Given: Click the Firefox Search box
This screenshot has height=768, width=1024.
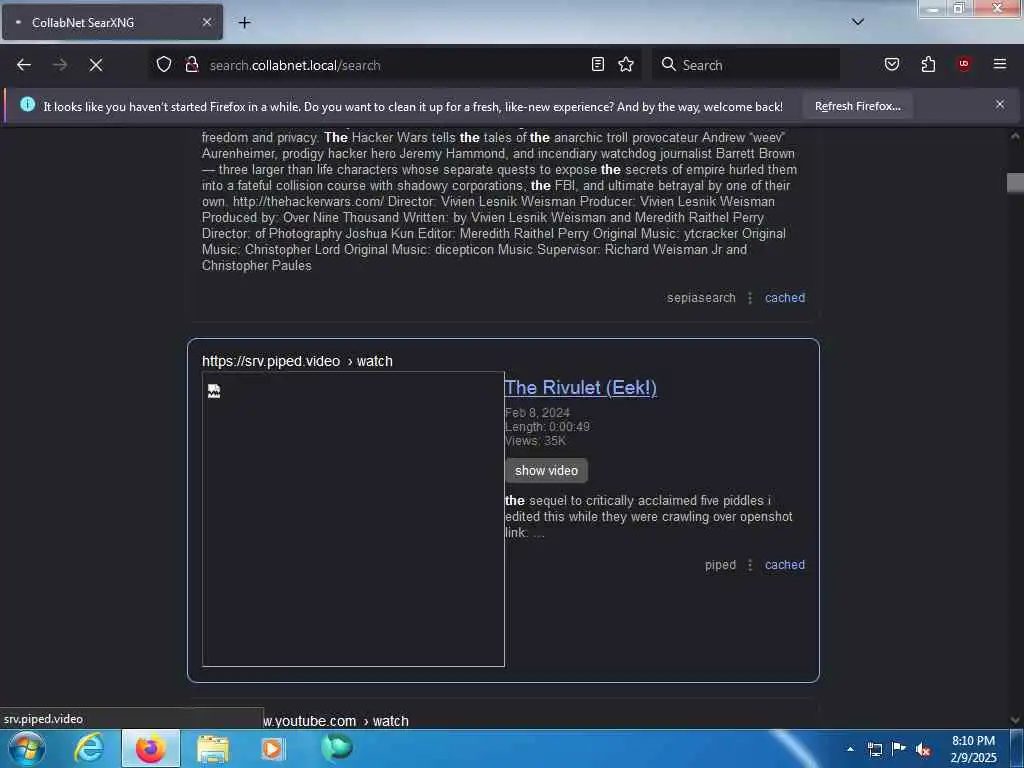Looking at the screenshot, I should click(746, 65).
